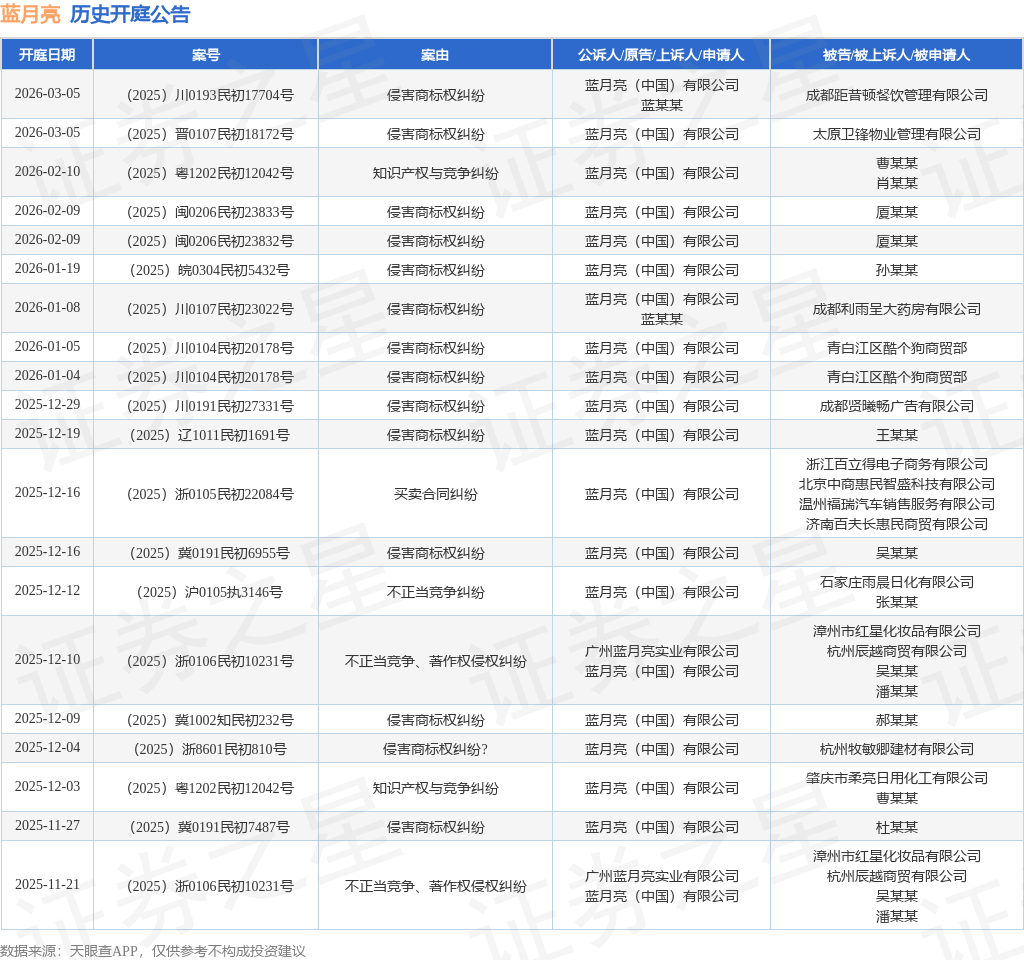Click the date 2026-01-19

coord(47,268)
